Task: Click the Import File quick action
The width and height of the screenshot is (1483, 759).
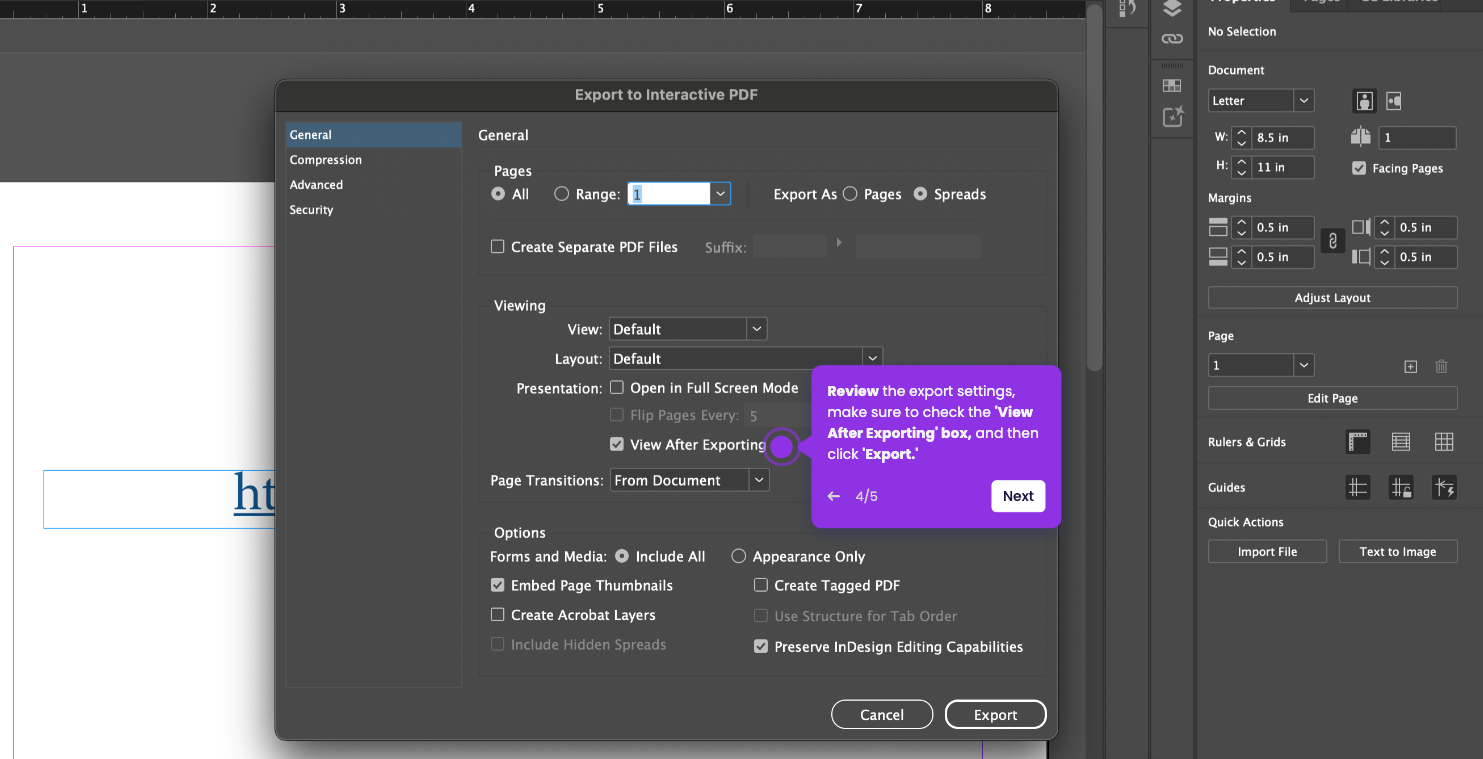Action: 1267,551
